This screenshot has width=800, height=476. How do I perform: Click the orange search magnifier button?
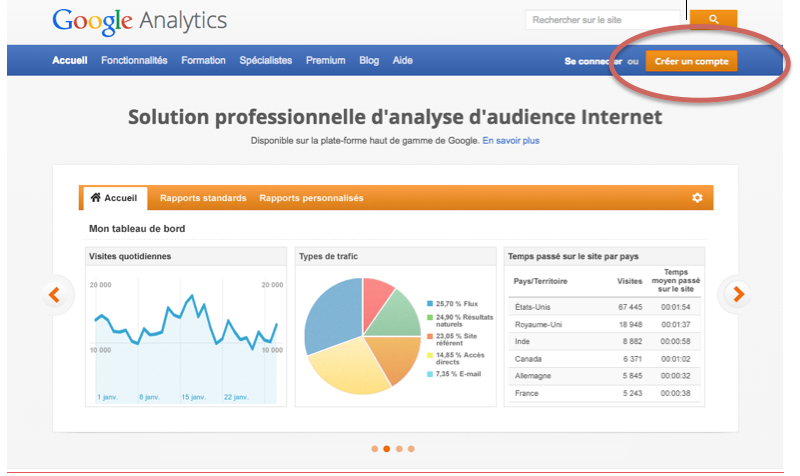pyautogui.click(x=713, y=19)
